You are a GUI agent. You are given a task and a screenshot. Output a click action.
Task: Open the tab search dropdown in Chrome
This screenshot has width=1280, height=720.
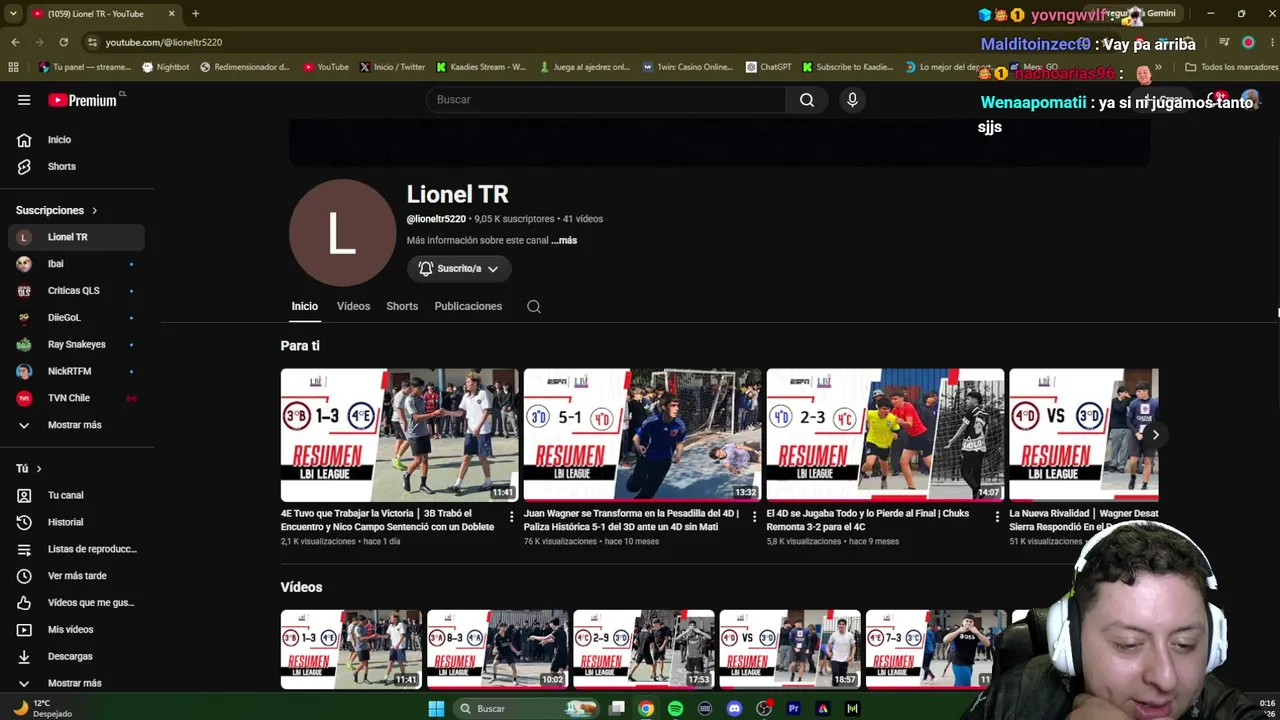(13, 14)
